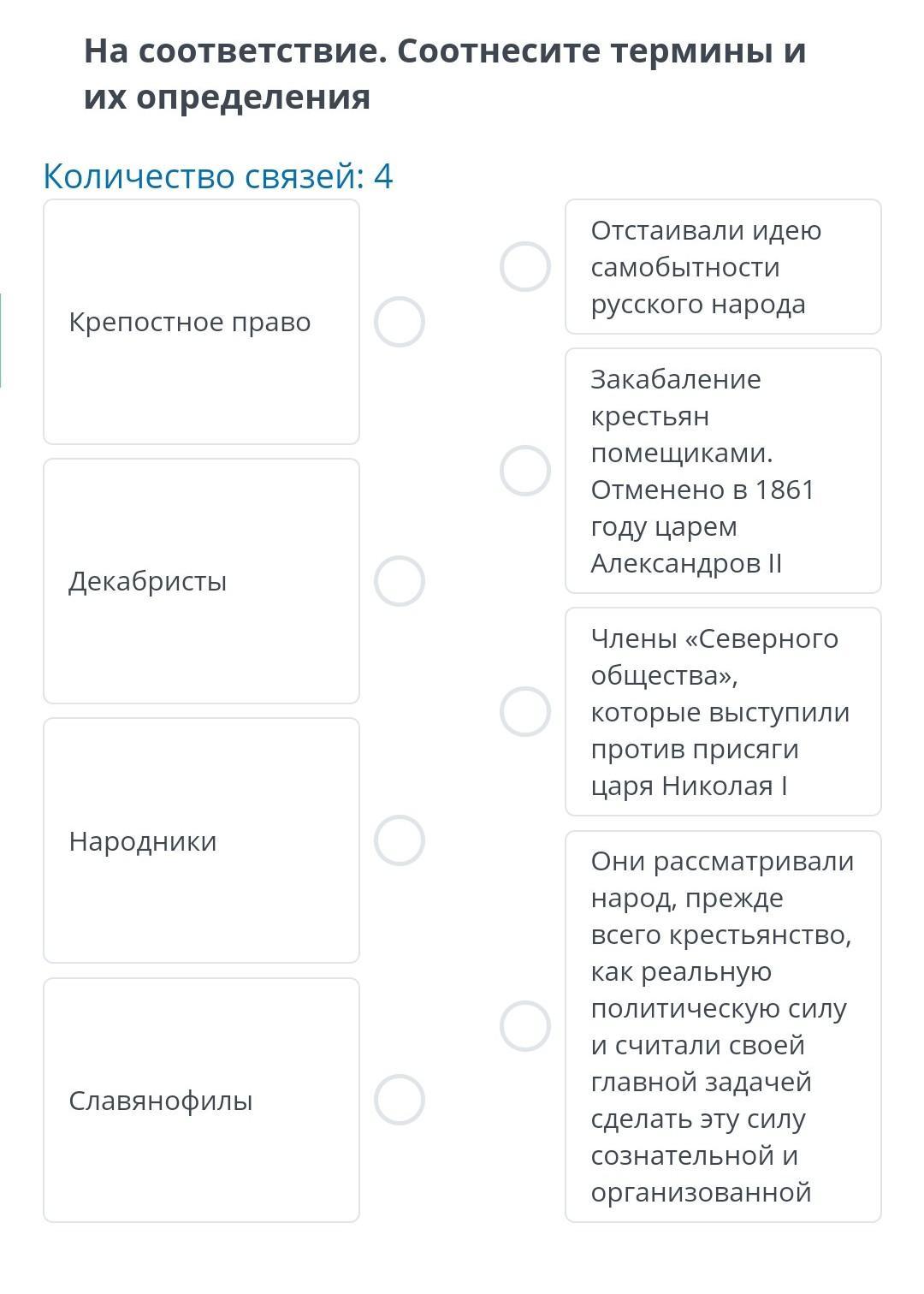The height and width of the screenshot is (1294, 924).
Task: Click the Народники term card
Action: pyautogui.click(x=201, y=840)
